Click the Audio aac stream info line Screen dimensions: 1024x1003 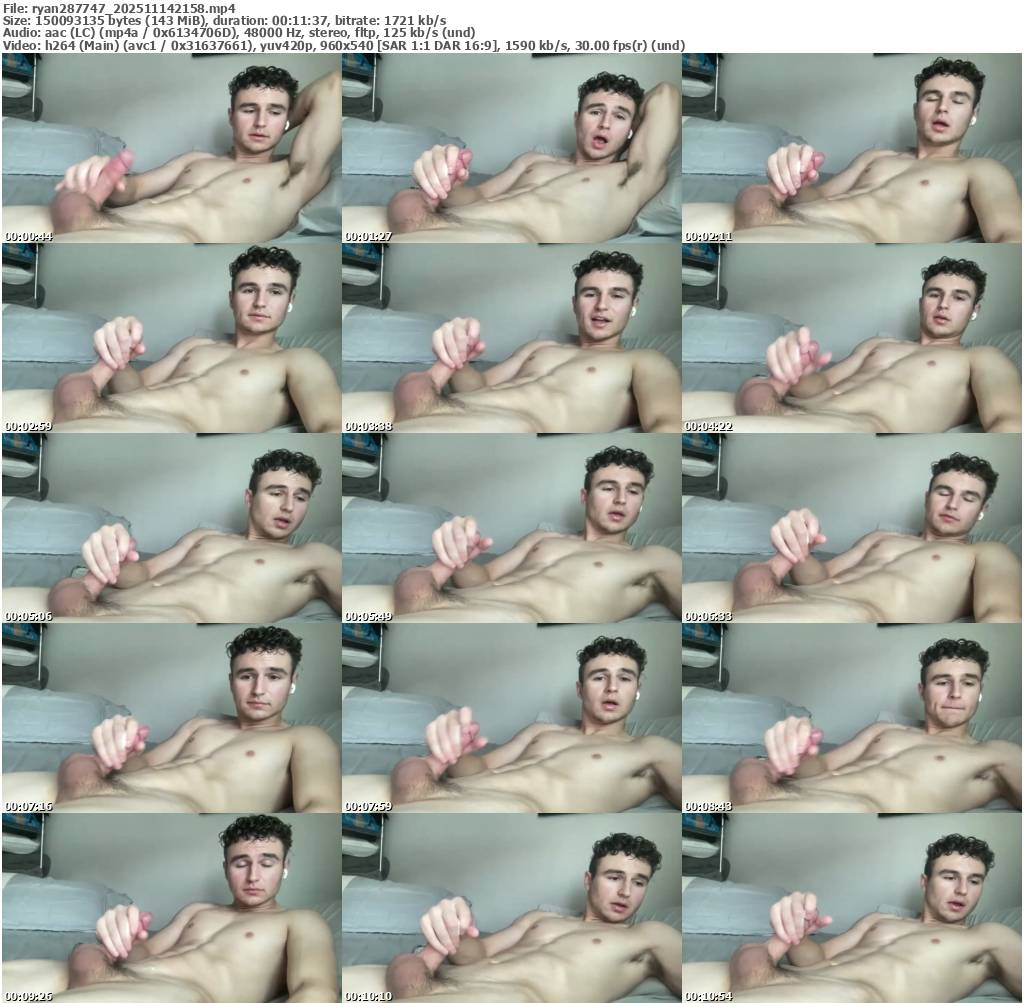coord(239,32)
